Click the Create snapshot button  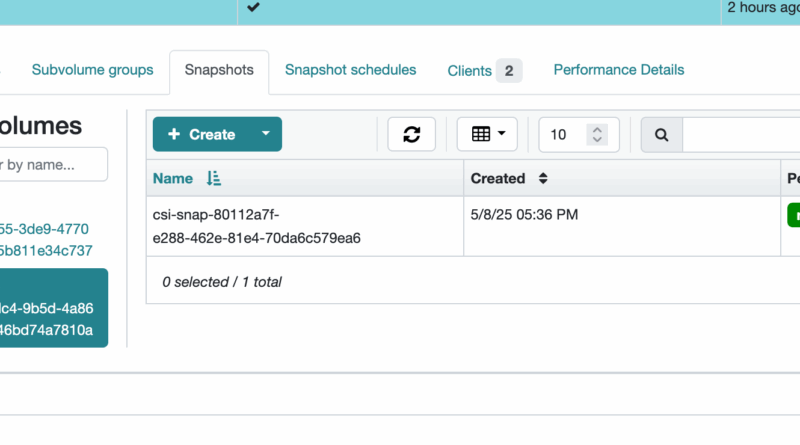(x=202, y=134)
